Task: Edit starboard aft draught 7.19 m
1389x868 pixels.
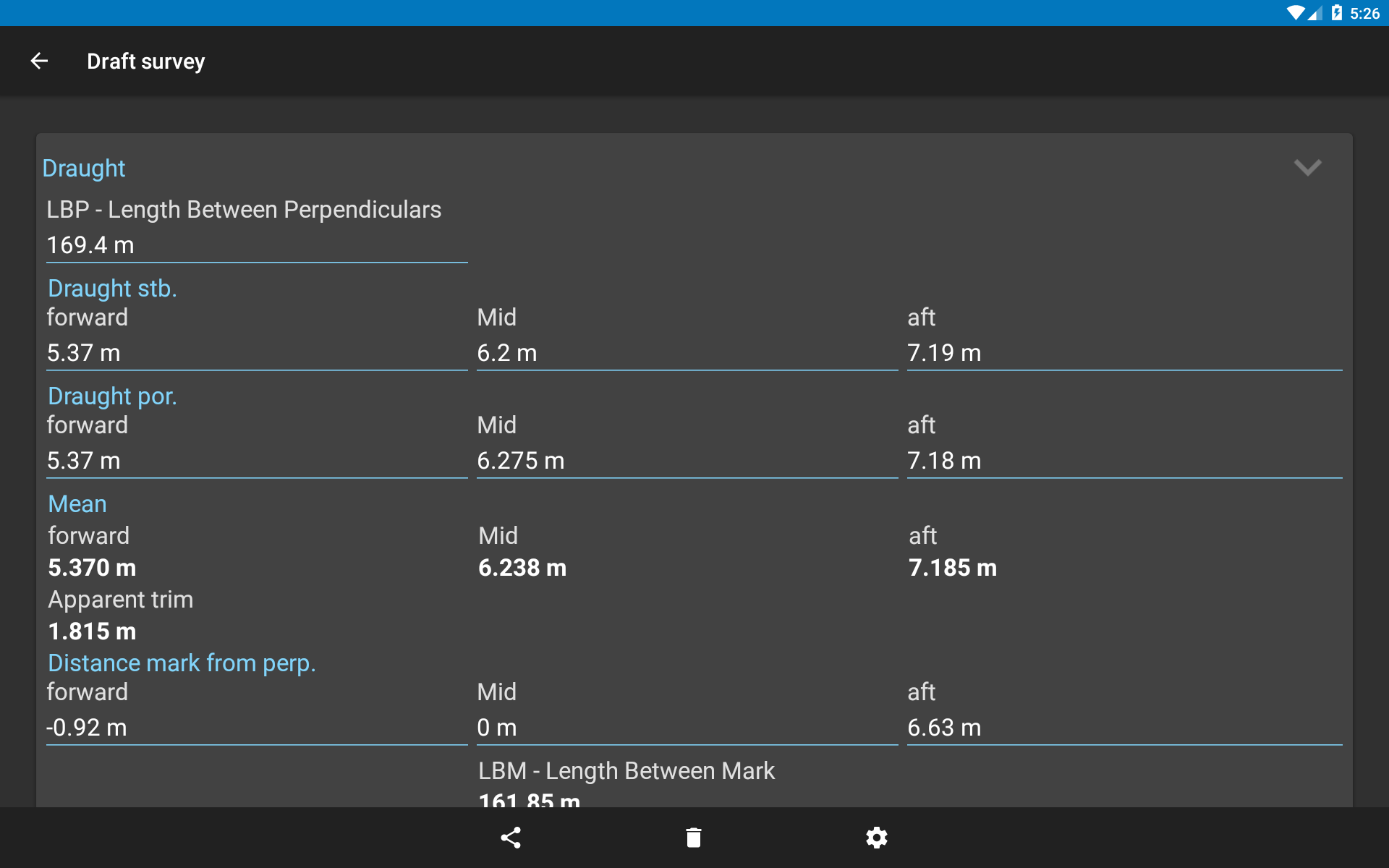Action: click(1125, 353)
